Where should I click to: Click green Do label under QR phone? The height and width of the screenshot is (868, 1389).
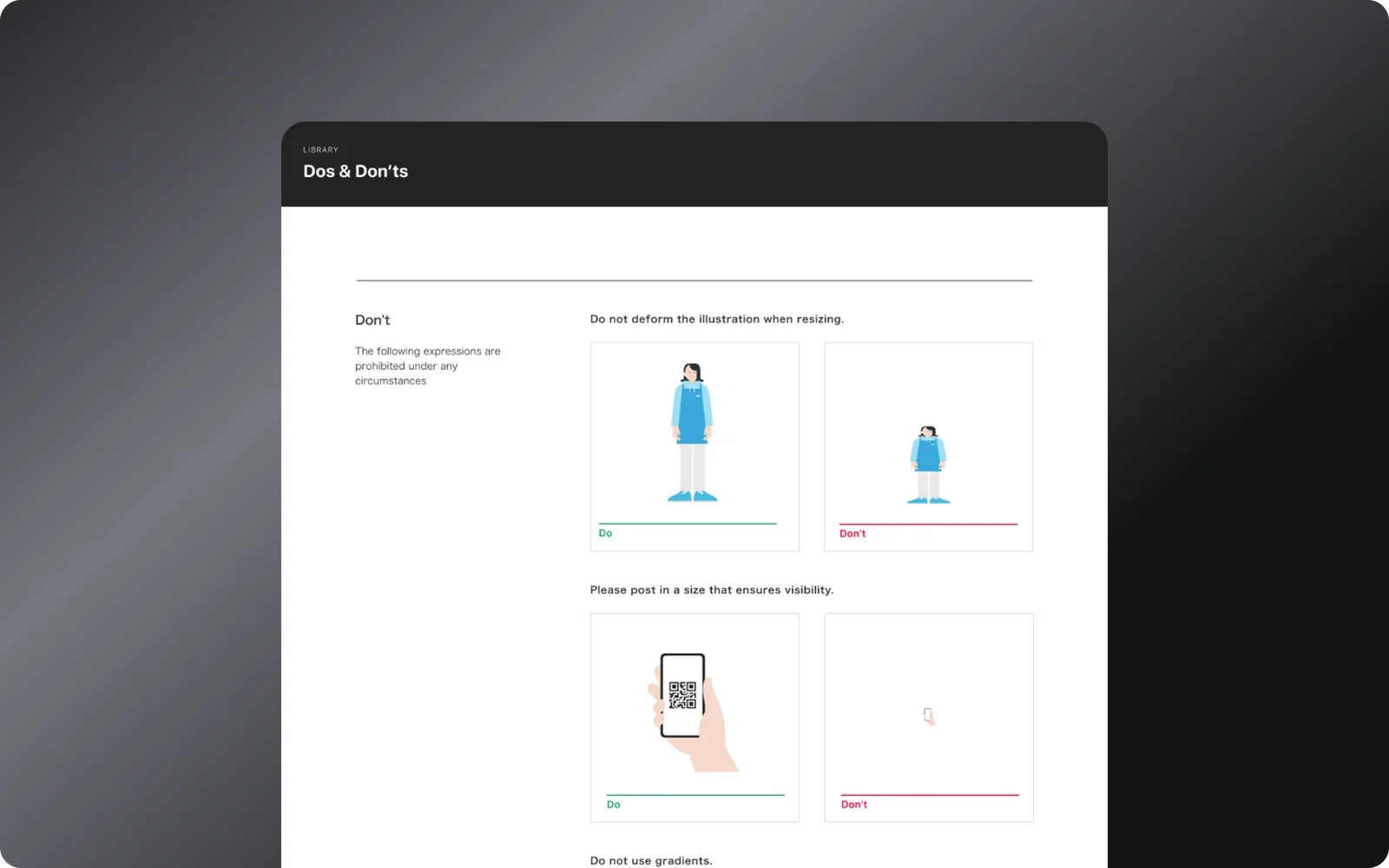point(613,805)
